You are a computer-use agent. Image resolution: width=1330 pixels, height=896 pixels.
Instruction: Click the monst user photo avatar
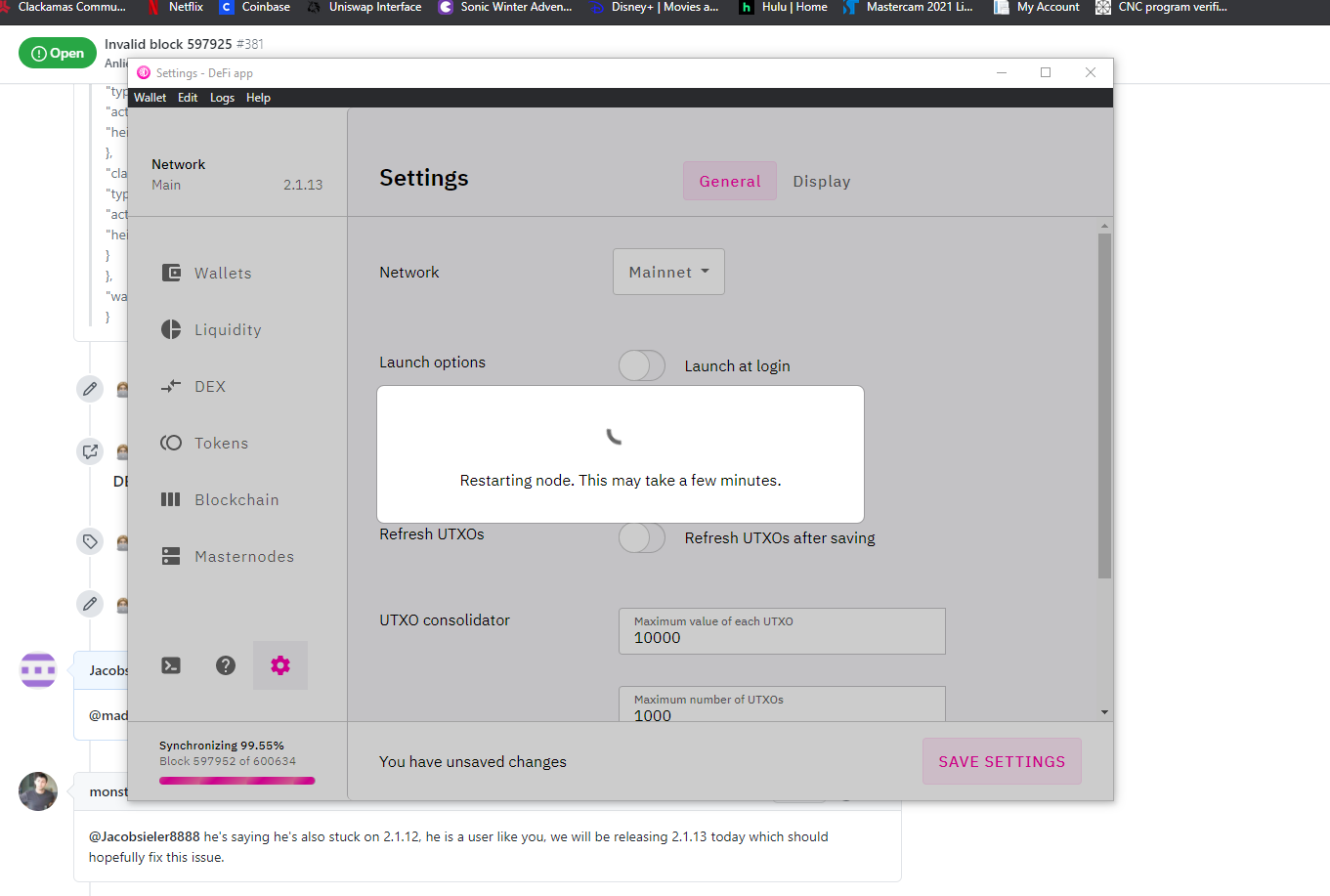[x=38, y=791]
